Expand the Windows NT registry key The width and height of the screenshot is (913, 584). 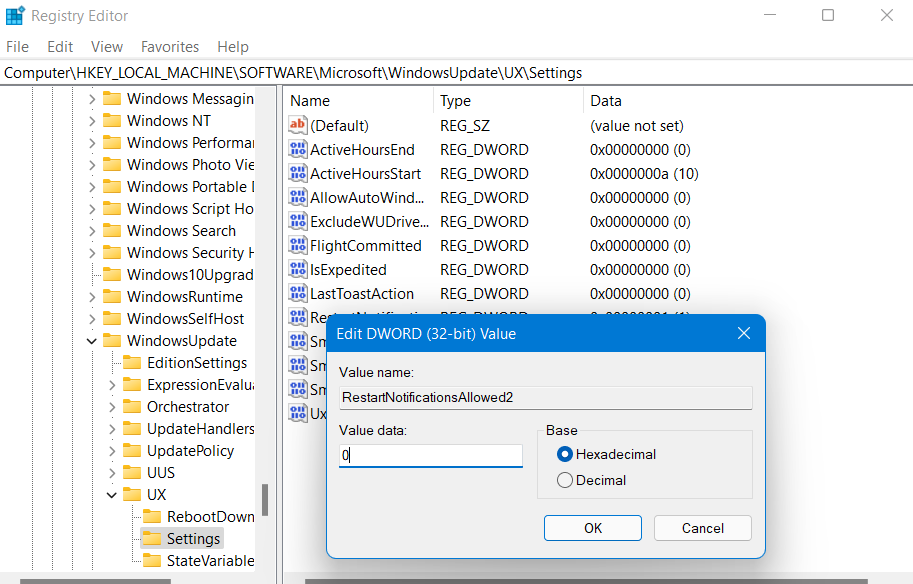coord(92,121)
